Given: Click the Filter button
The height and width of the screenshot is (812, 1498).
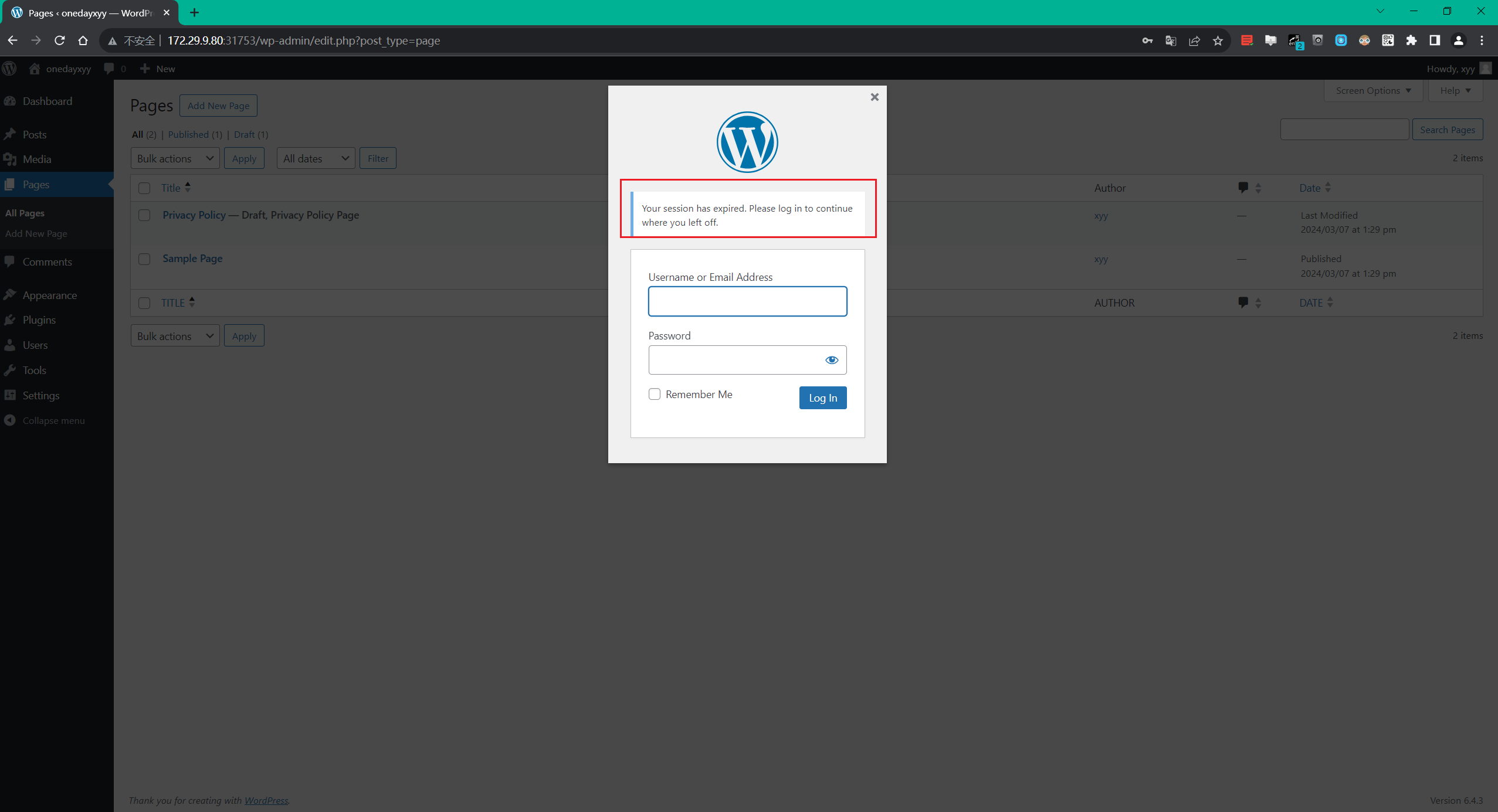Looking at the screenshot, I should click(x=378, y=158).
